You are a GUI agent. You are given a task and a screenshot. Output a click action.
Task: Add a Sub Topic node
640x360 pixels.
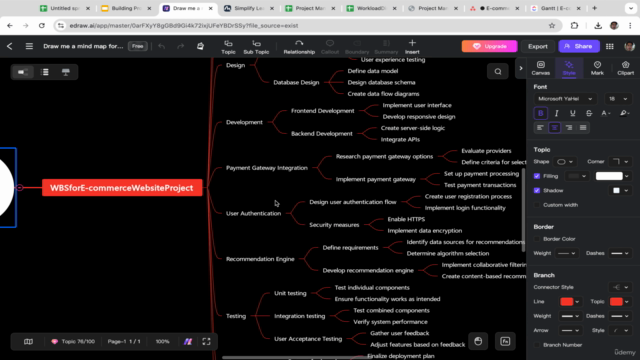click(x=256, y=47)
